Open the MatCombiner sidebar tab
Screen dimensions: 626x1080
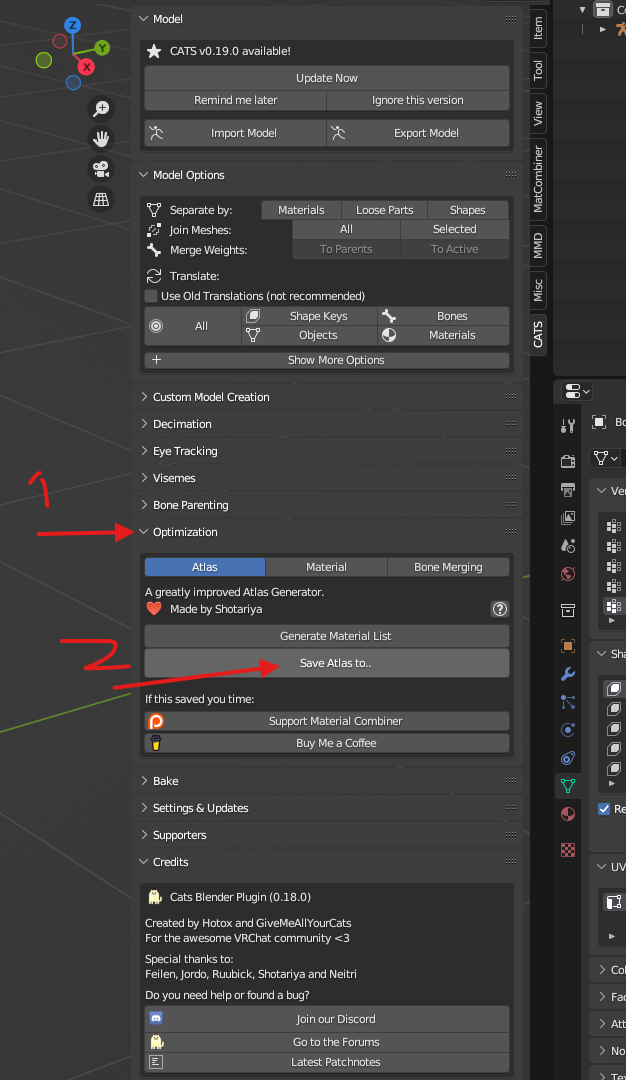[x=538, y=178]
